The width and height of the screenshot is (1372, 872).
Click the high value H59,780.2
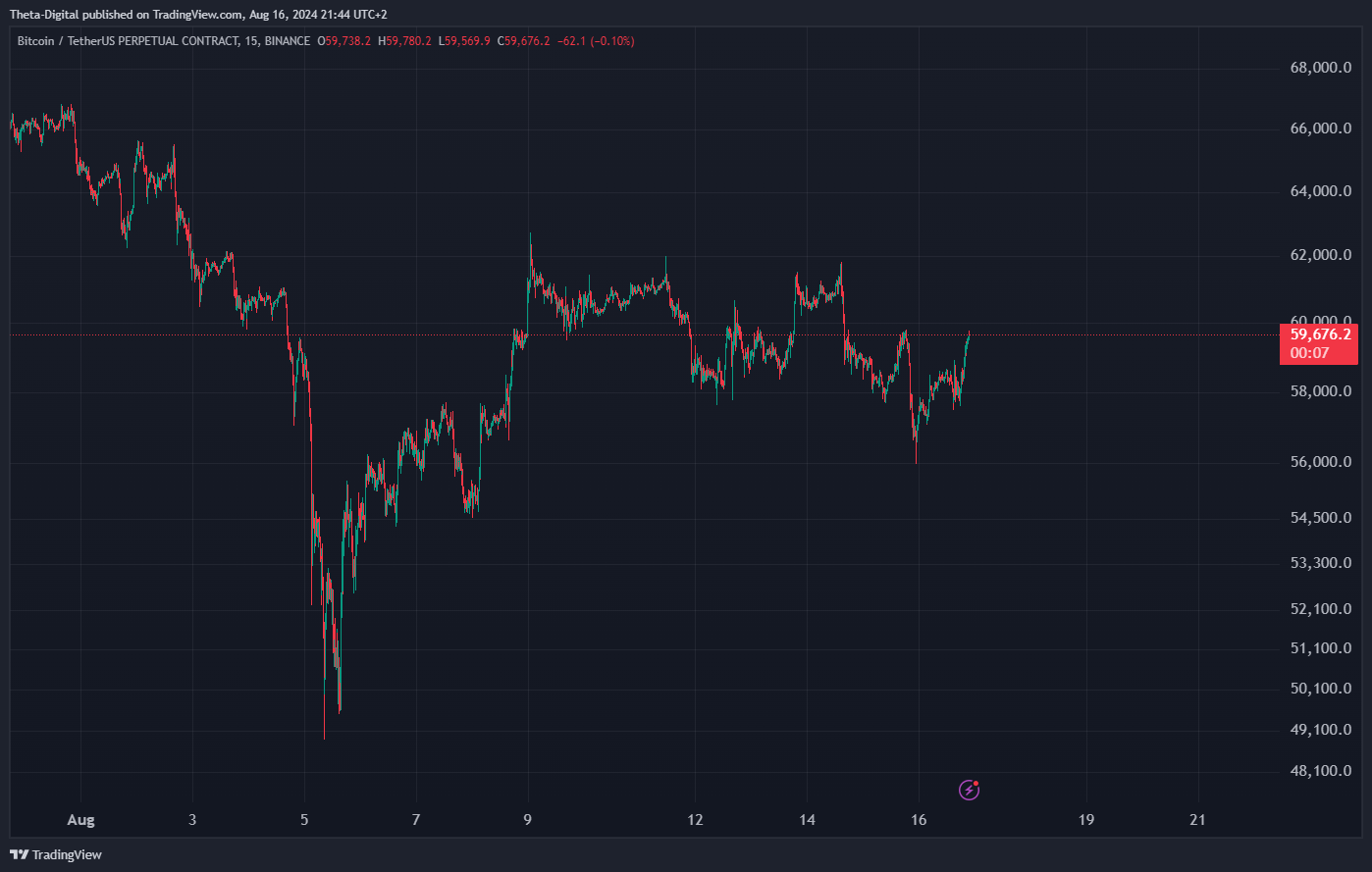tap(404, 41)
